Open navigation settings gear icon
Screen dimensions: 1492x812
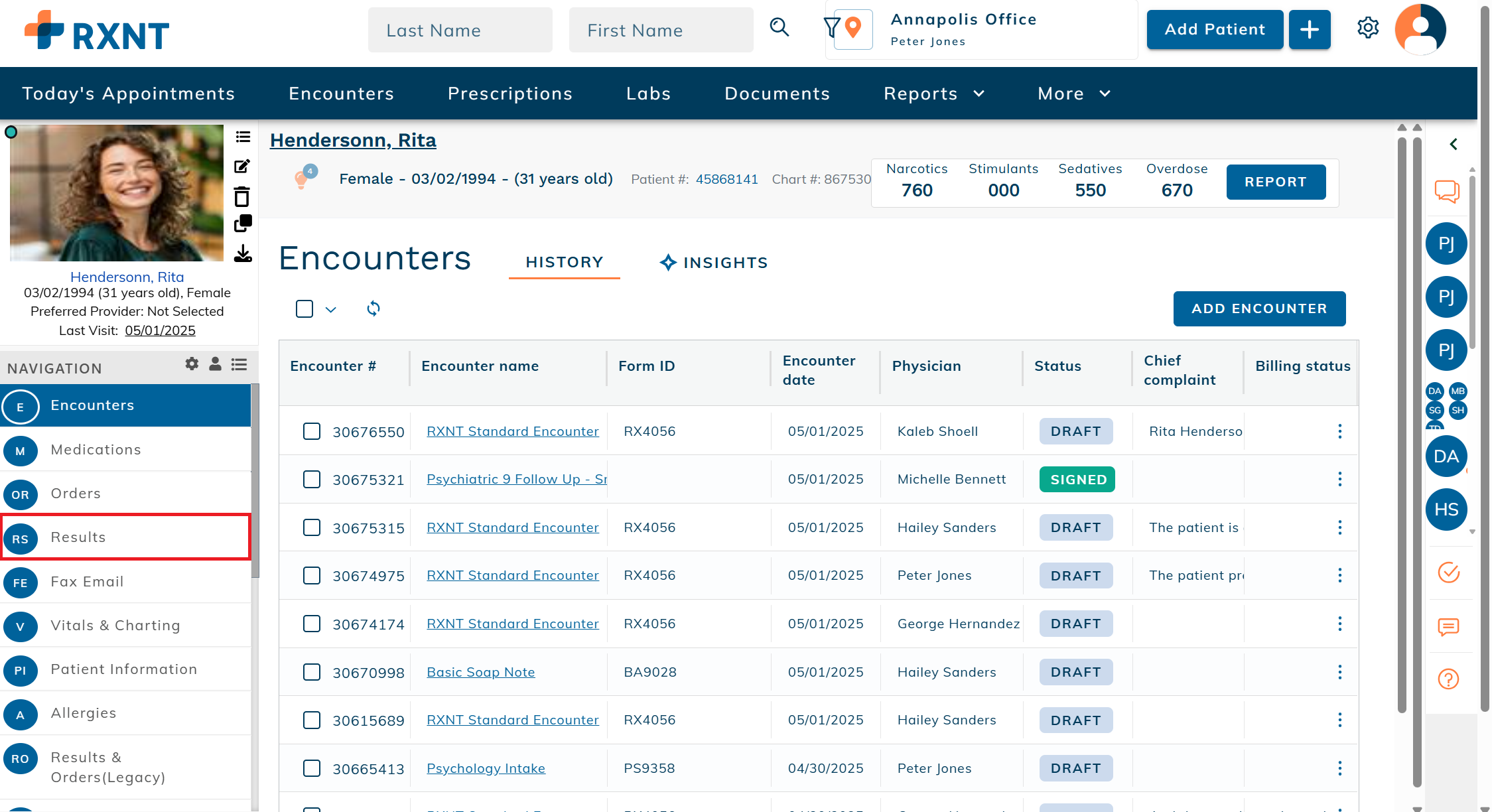192,364
